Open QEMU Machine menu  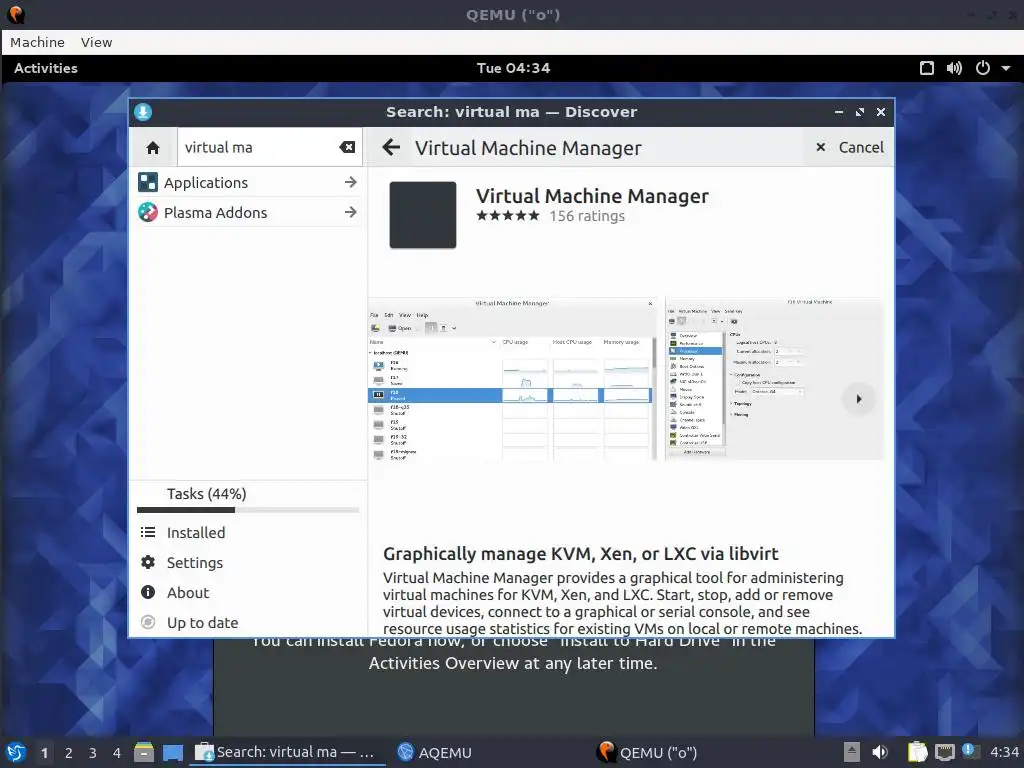point(37,42)
